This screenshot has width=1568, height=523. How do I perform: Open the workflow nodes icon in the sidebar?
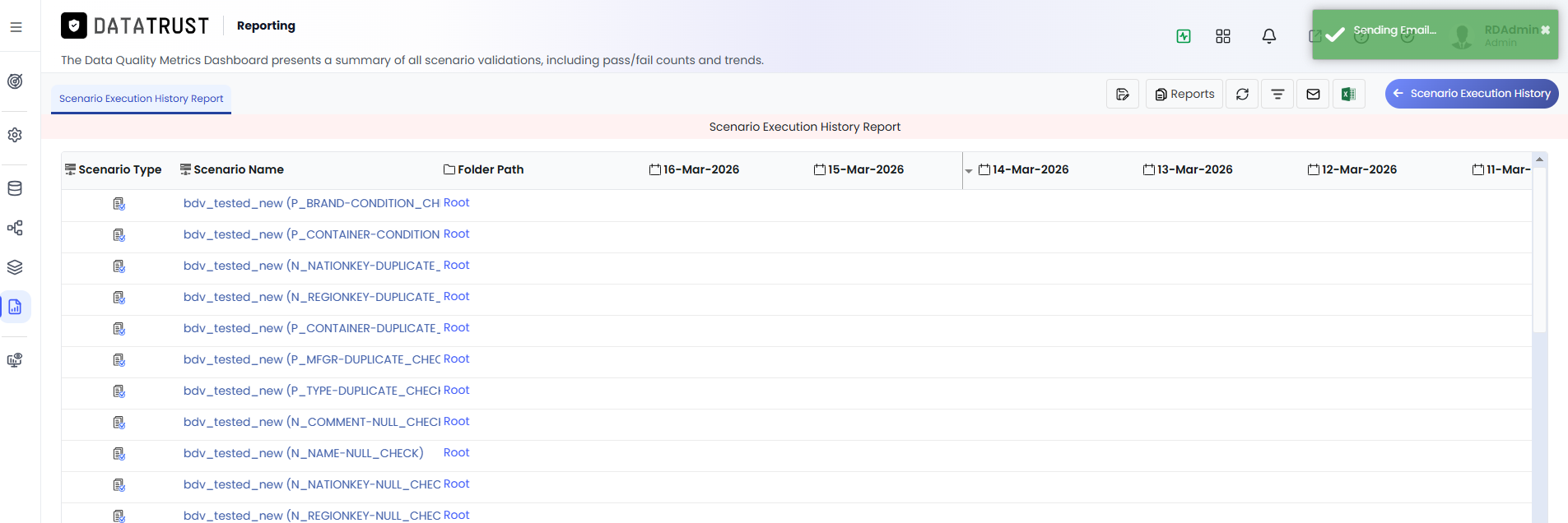[x=15, y=228]
